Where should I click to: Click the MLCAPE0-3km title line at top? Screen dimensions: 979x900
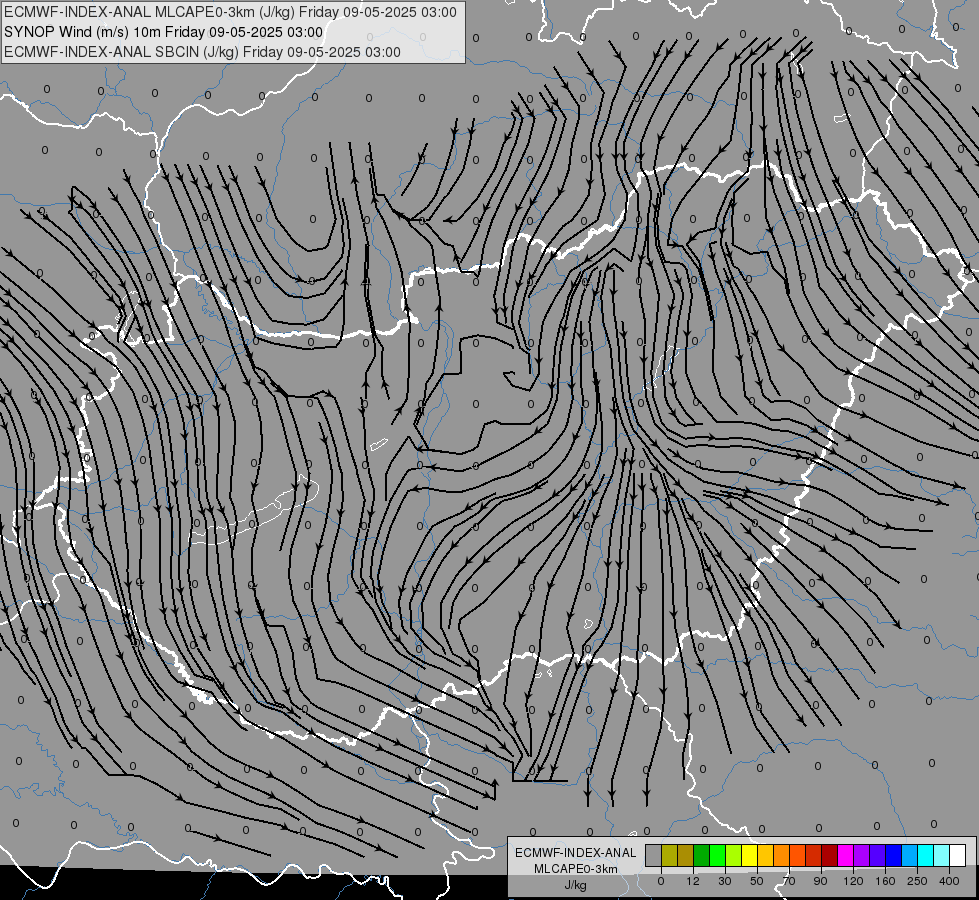point(230,12)
